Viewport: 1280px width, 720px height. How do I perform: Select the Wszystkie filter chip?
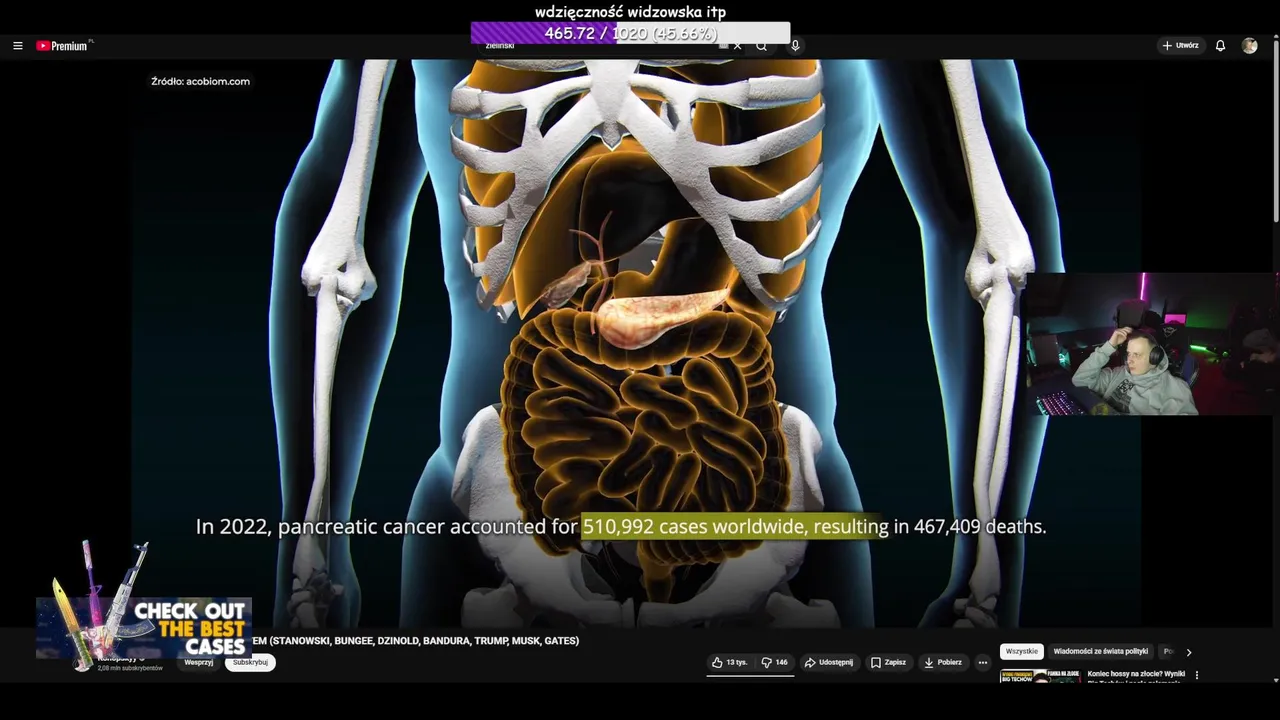click(1022, 651)
